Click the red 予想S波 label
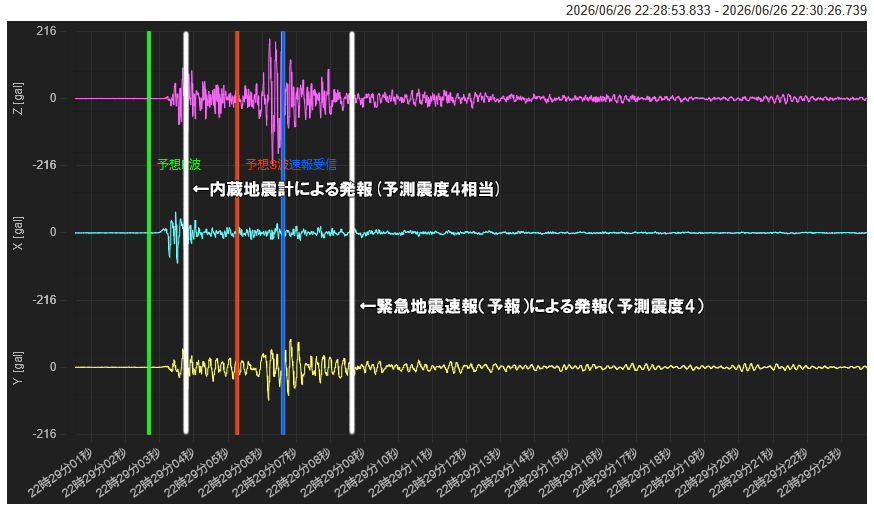 click(x=267, y=164)
